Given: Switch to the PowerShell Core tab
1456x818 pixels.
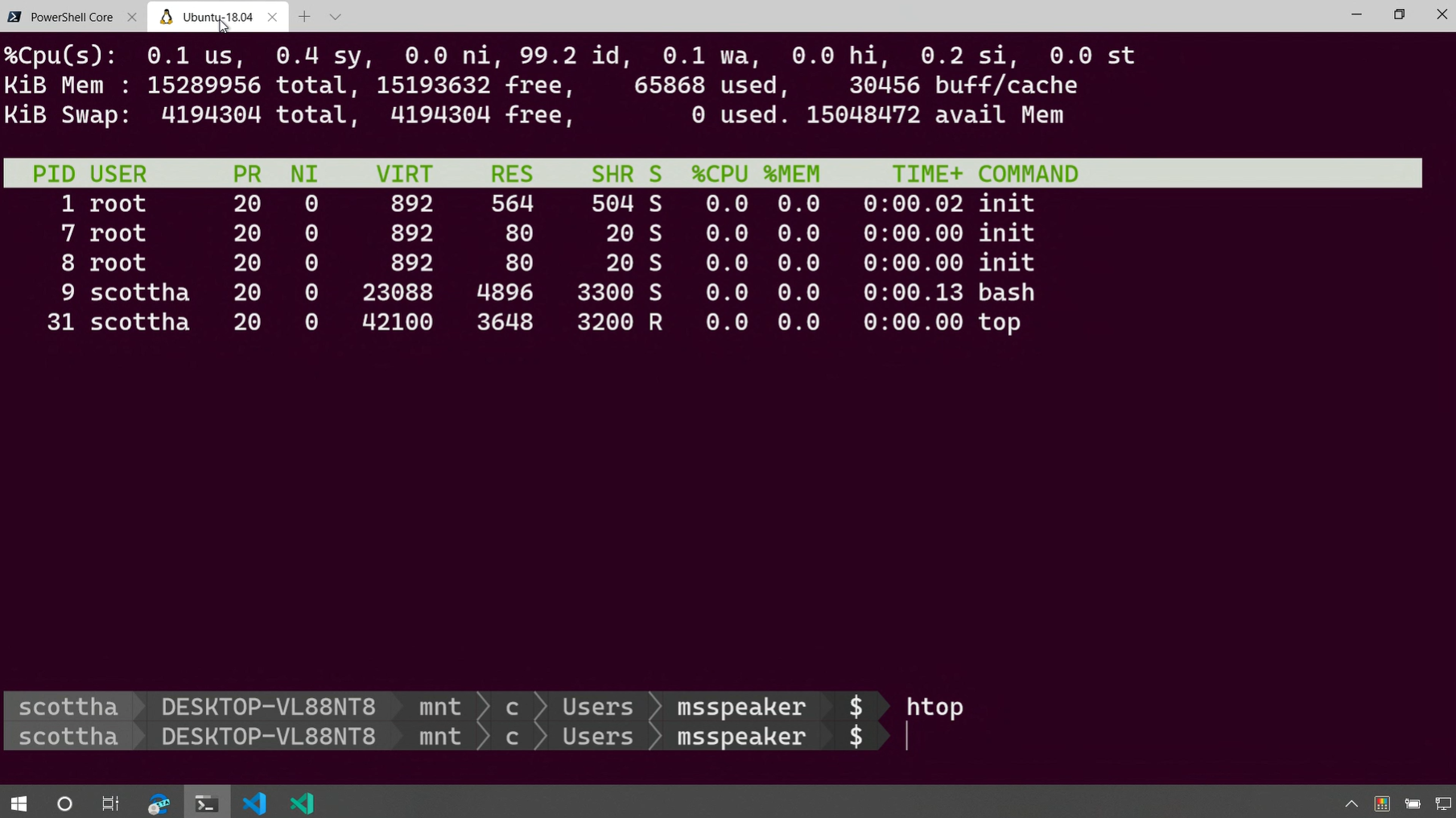Looking at the screenshot, I should pyautogui.click(x=72, y=17).
